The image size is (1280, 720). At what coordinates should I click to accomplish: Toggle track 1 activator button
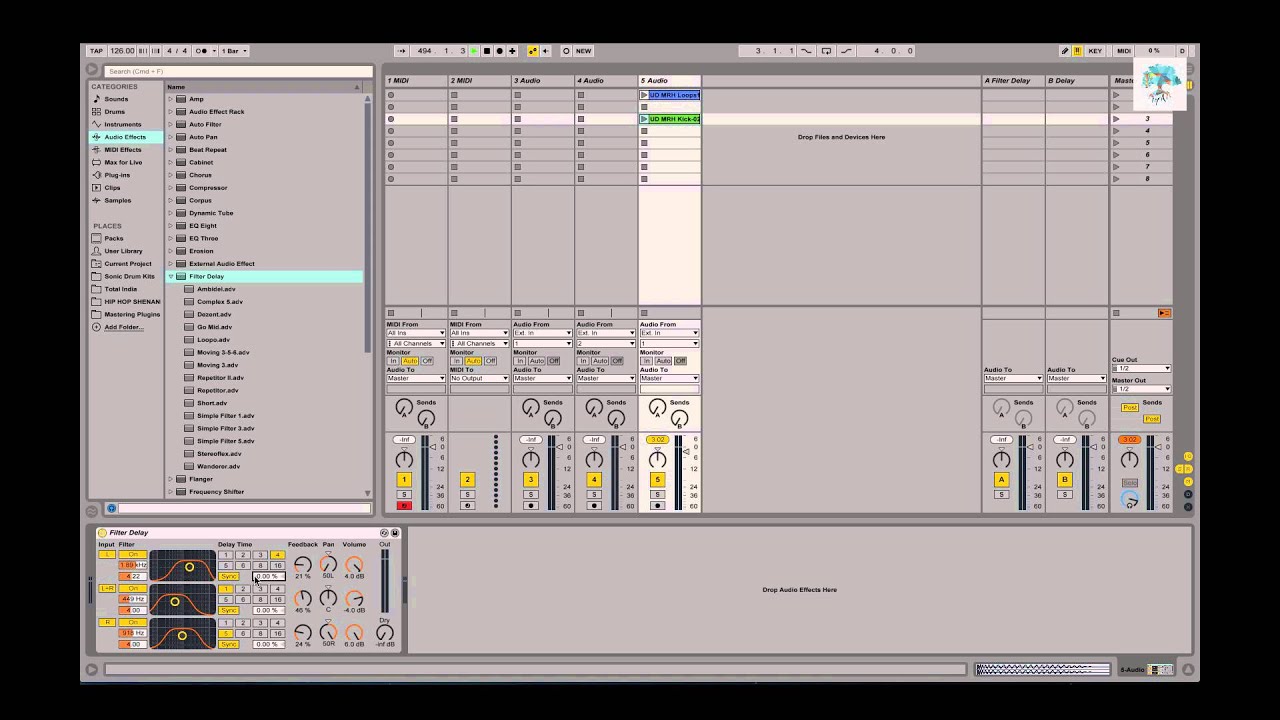(x=404, y=480)
